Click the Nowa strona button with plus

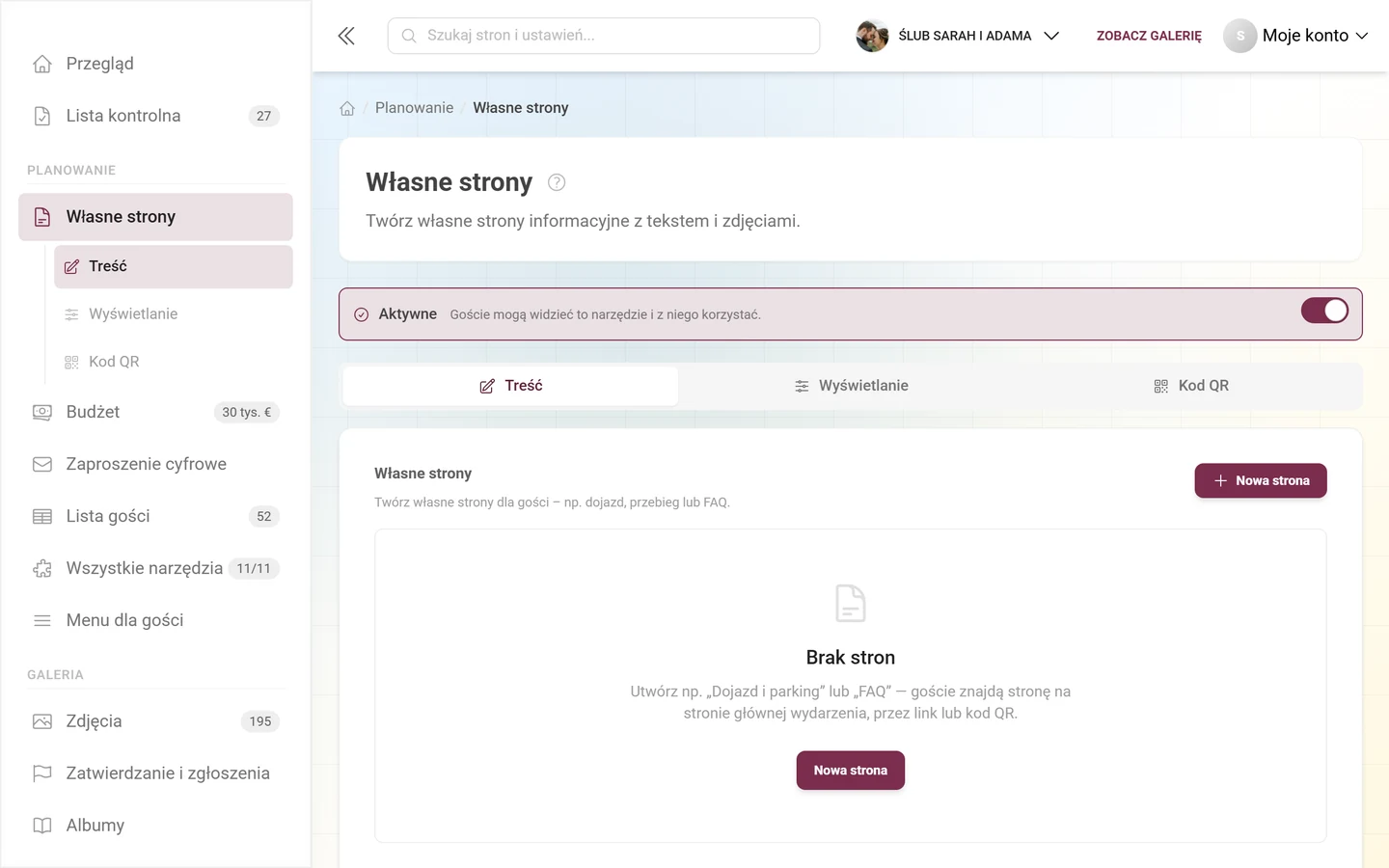(x=1261, y=480)
